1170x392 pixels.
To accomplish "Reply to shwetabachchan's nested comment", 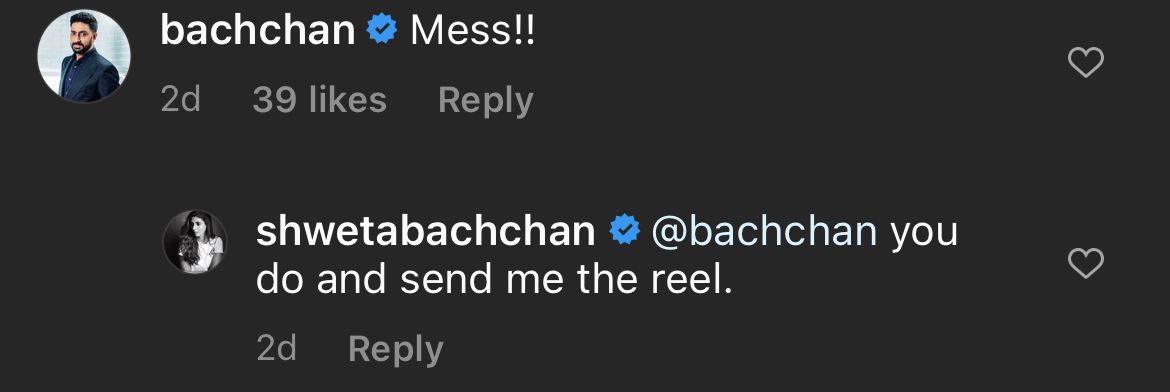I will [x=395, y=349].
